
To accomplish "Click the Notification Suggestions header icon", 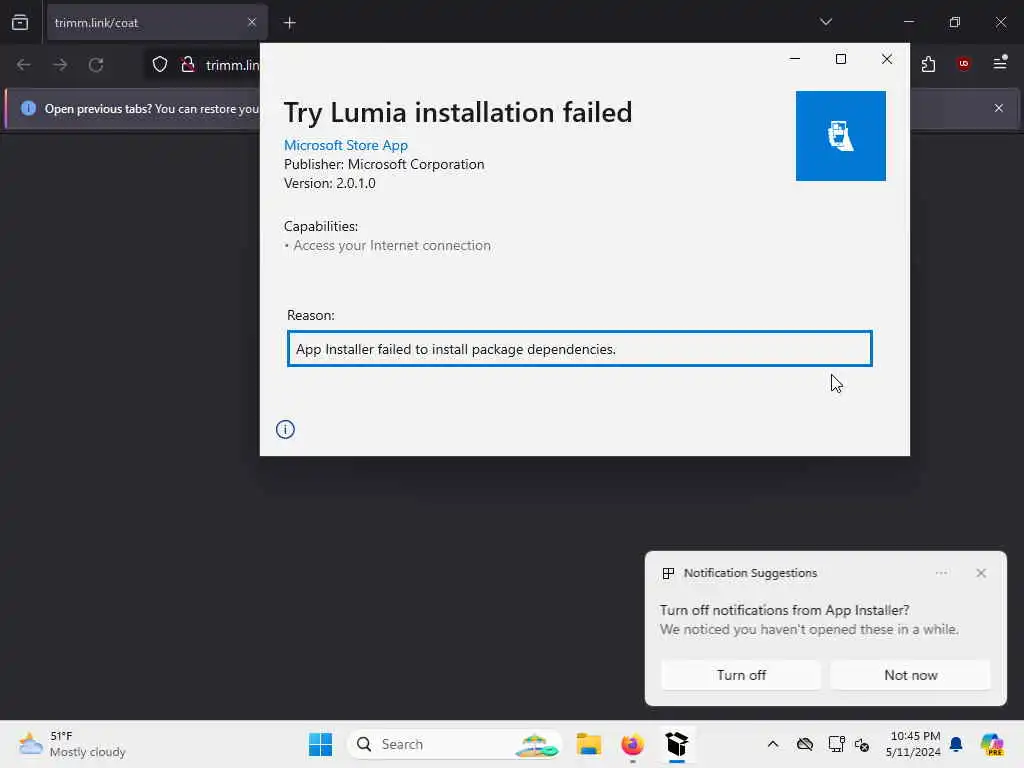I will [x=668, y=573].
